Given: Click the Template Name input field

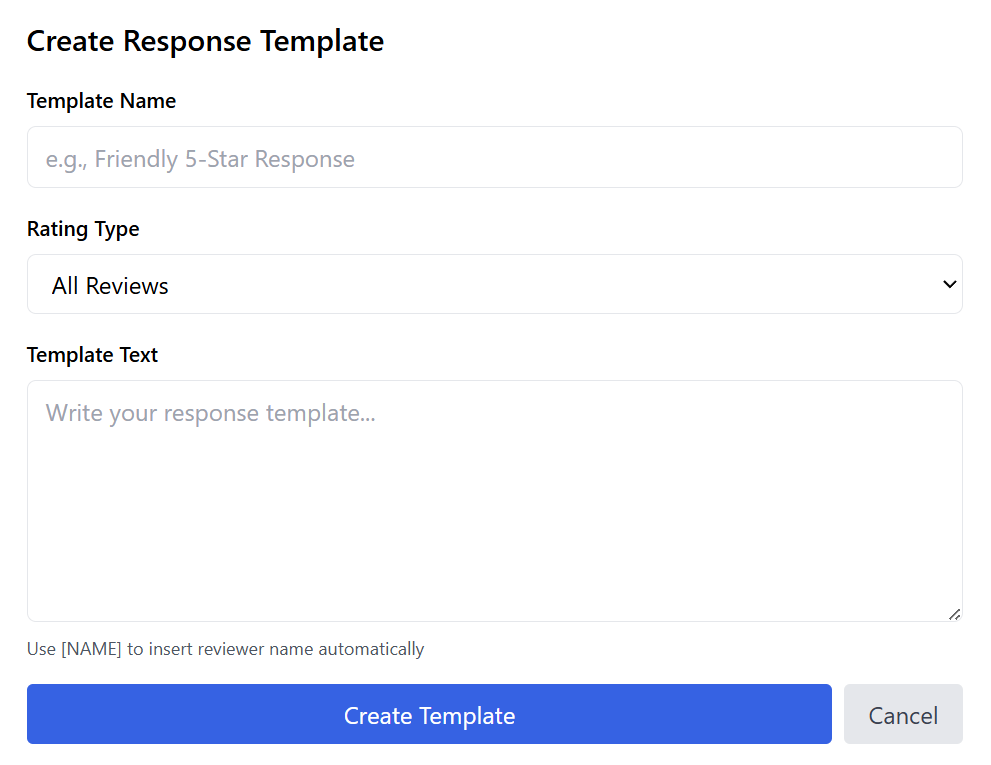Looking at the screenshot, I should click(494, 158).
